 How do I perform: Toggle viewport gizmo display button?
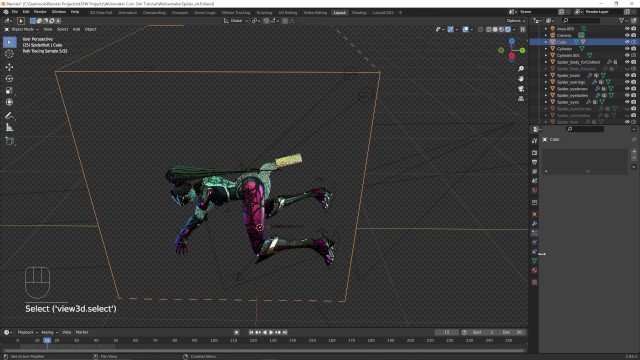[x=450, y=29]
